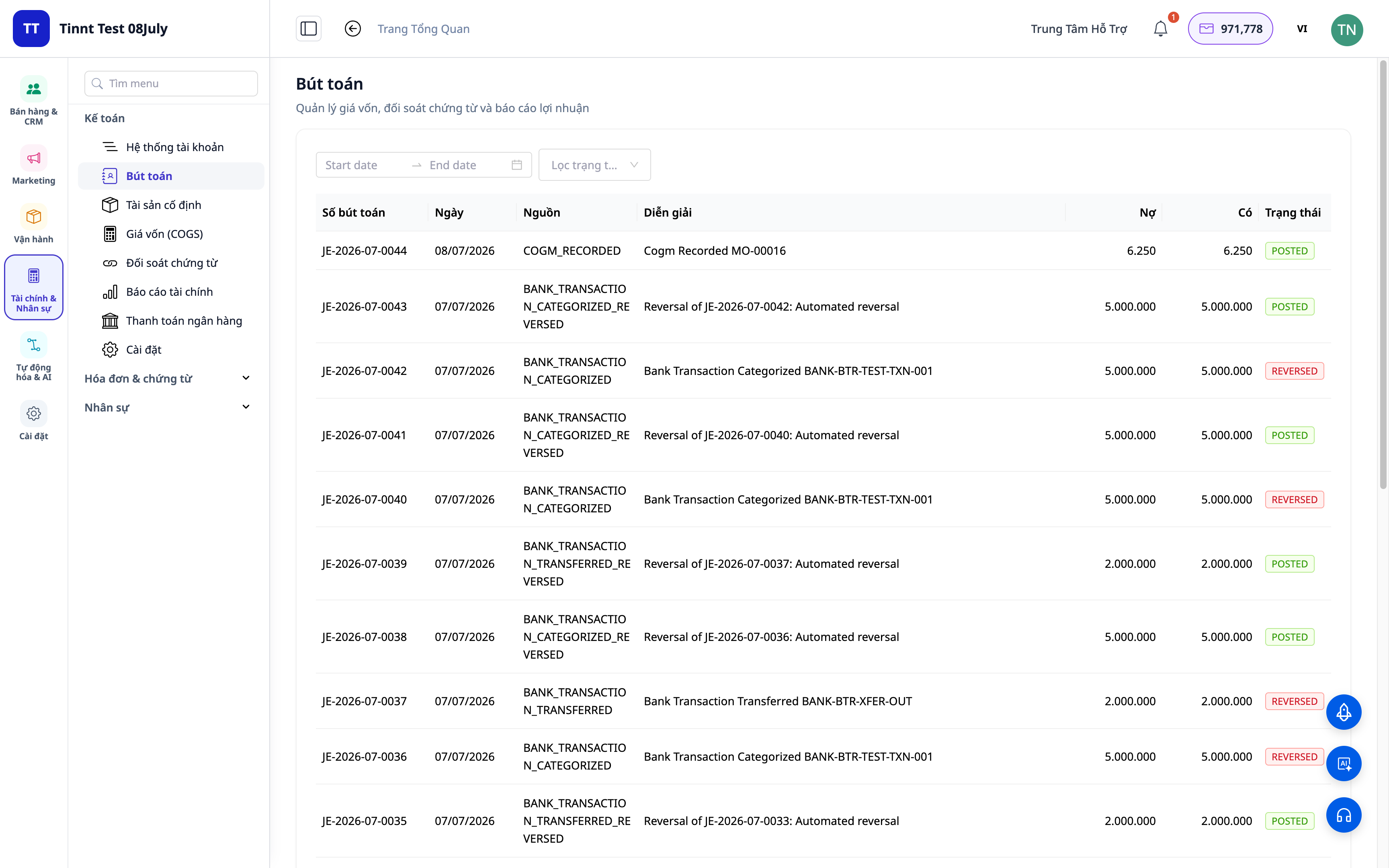The image size is (1389, 868).
Task: Click REVERSED badge on JE-2026-07-0042
Action: click(1294, 370)
